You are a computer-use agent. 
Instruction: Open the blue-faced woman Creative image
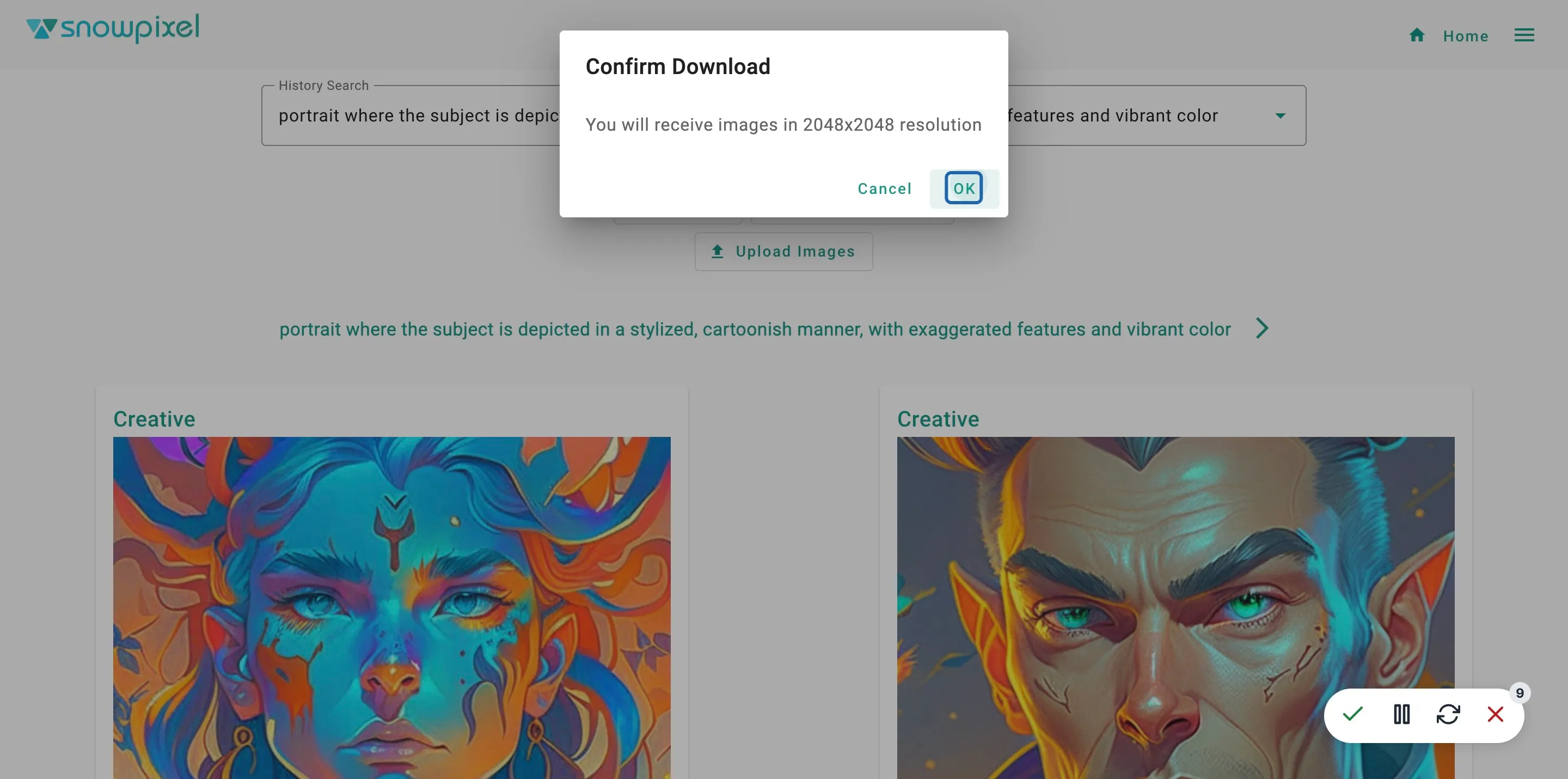tap(391, 607)
